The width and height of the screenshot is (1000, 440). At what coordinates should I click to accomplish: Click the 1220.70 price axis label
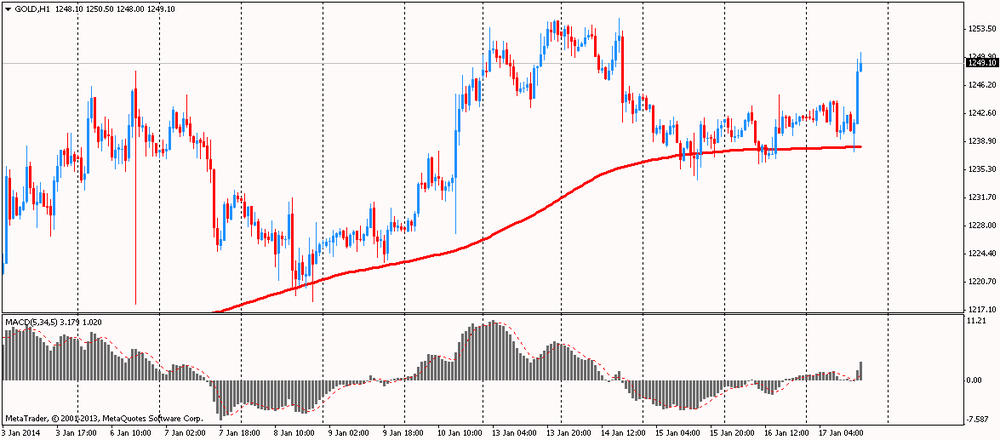tap(982, 281)
